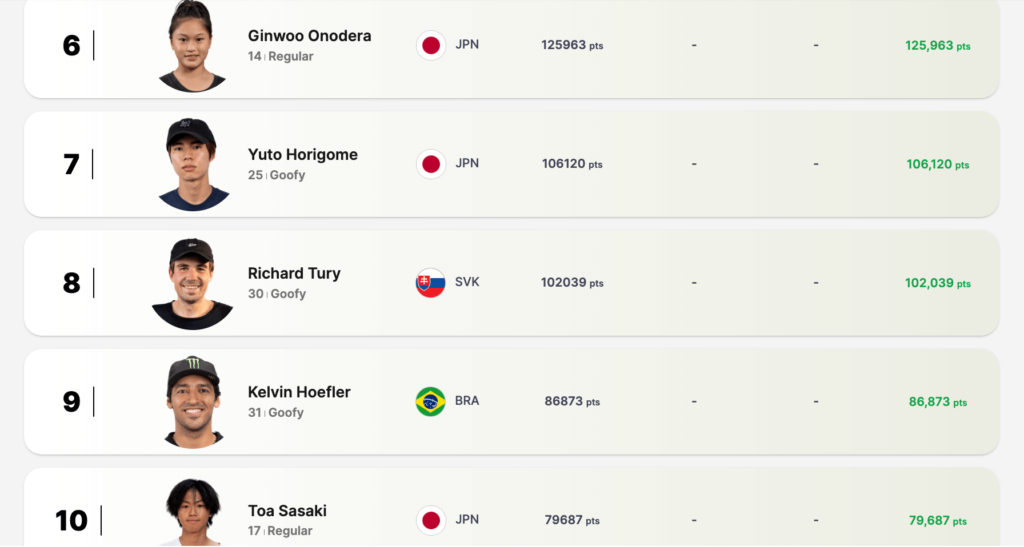Open Yuto Horigome's profile photo
Screen dimensions: 1024x547
(193, 165)
